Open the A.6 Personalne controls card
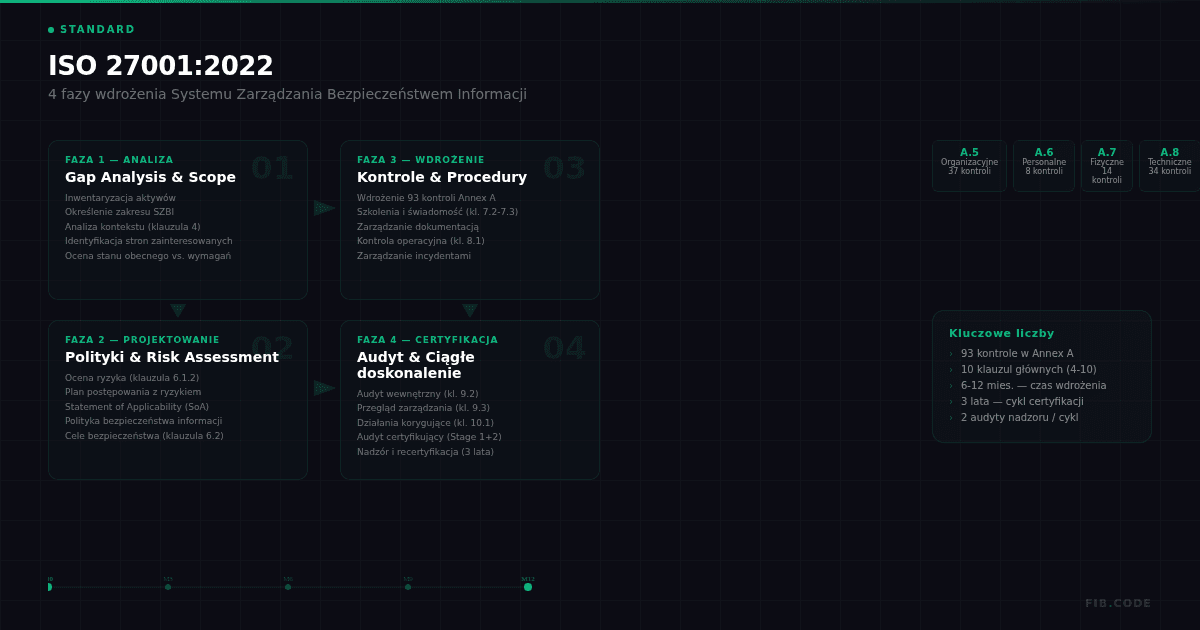The height and width of the screenshot is (630, 1200). pos(1044,166)
